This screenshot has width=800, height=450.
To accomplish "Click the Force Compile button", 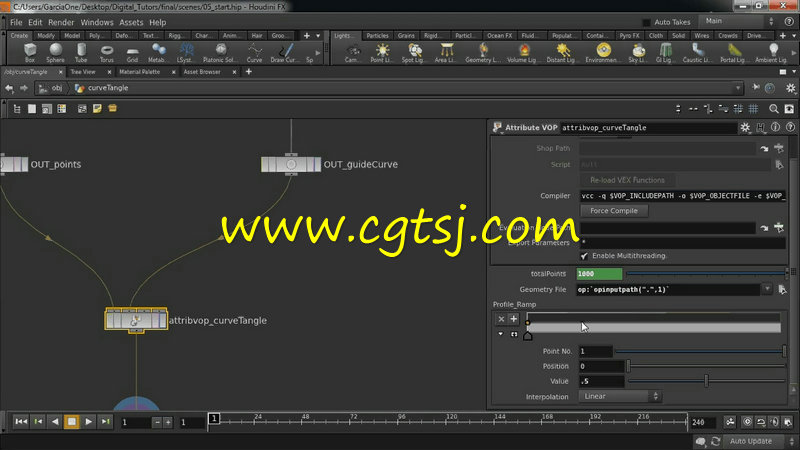I will click(614, 211).
